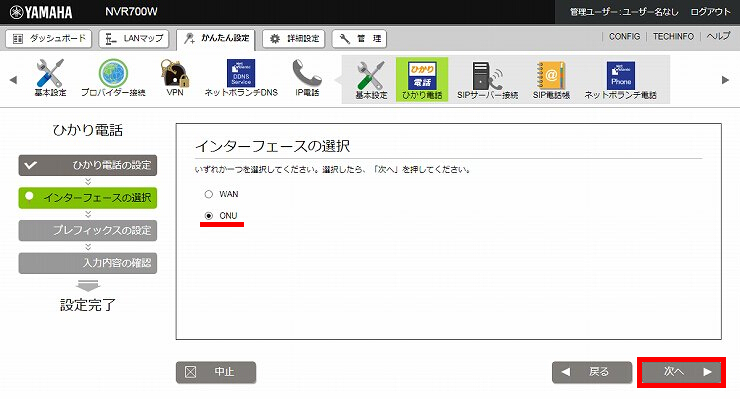Select the インターフェースの選択 step
Screen dimensions: 740x399
pos(88,198)
